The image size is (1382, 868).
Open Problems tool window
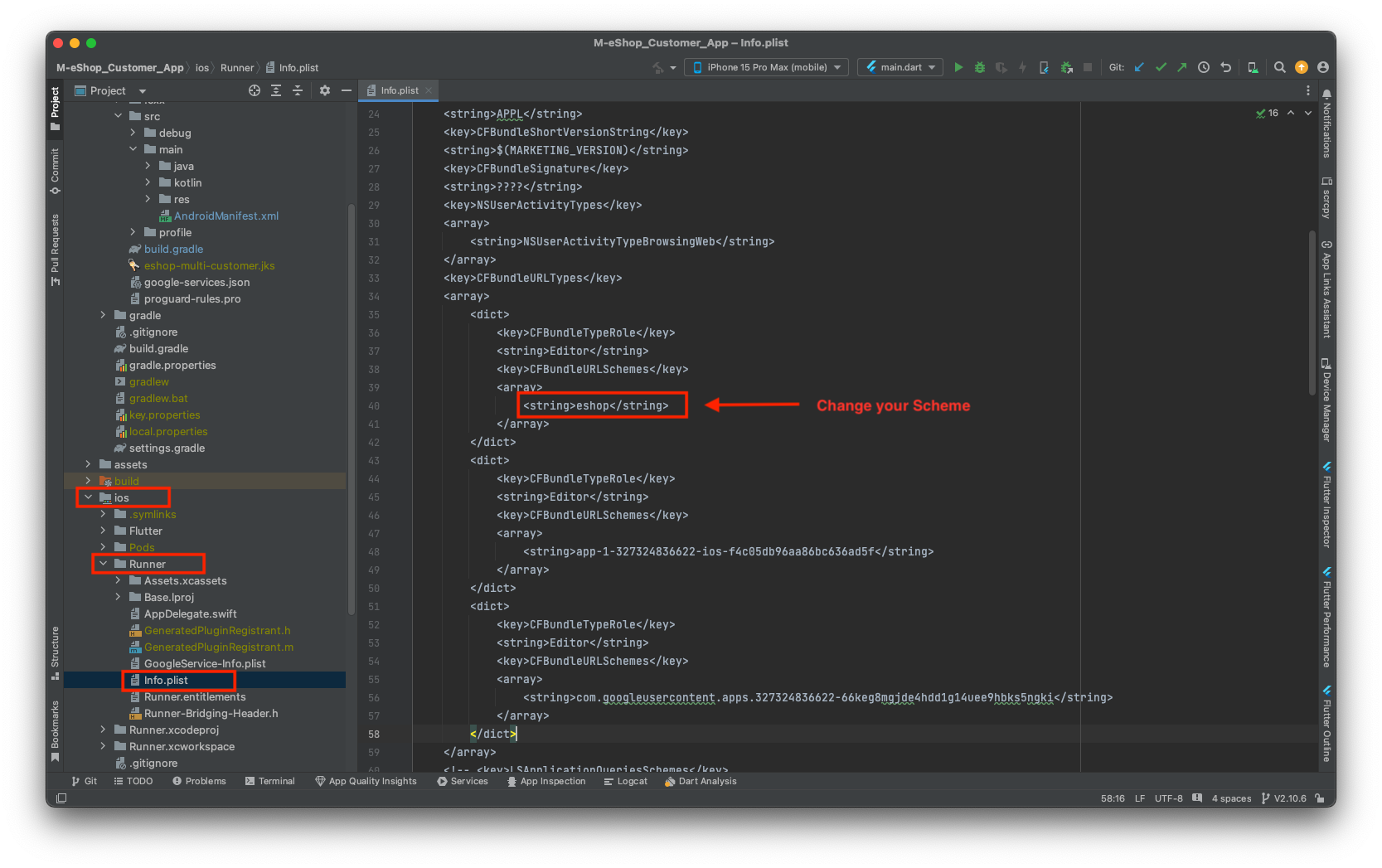(x=199, y=781)
